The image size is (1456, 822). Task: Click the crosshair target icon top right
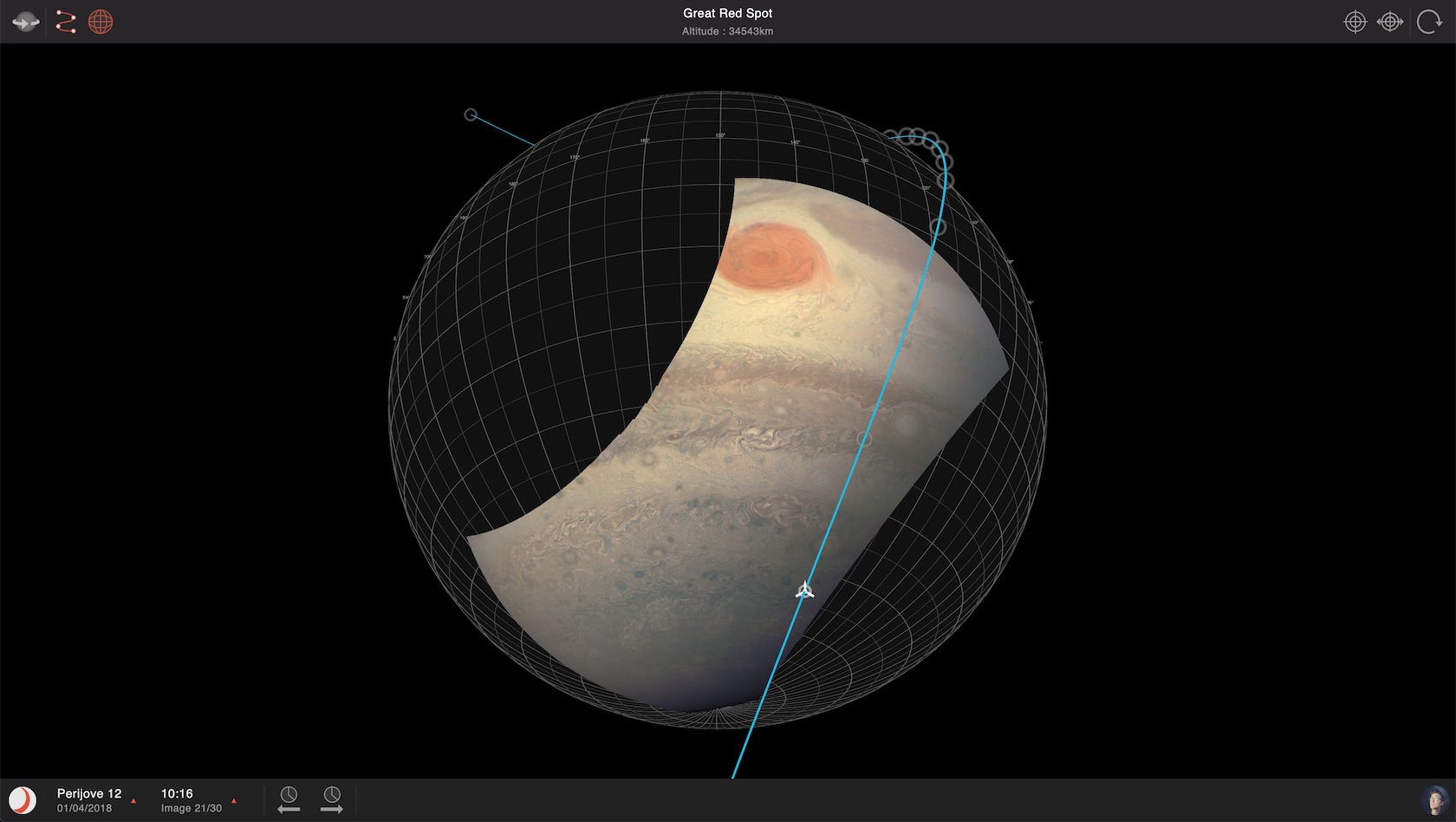1355,21
